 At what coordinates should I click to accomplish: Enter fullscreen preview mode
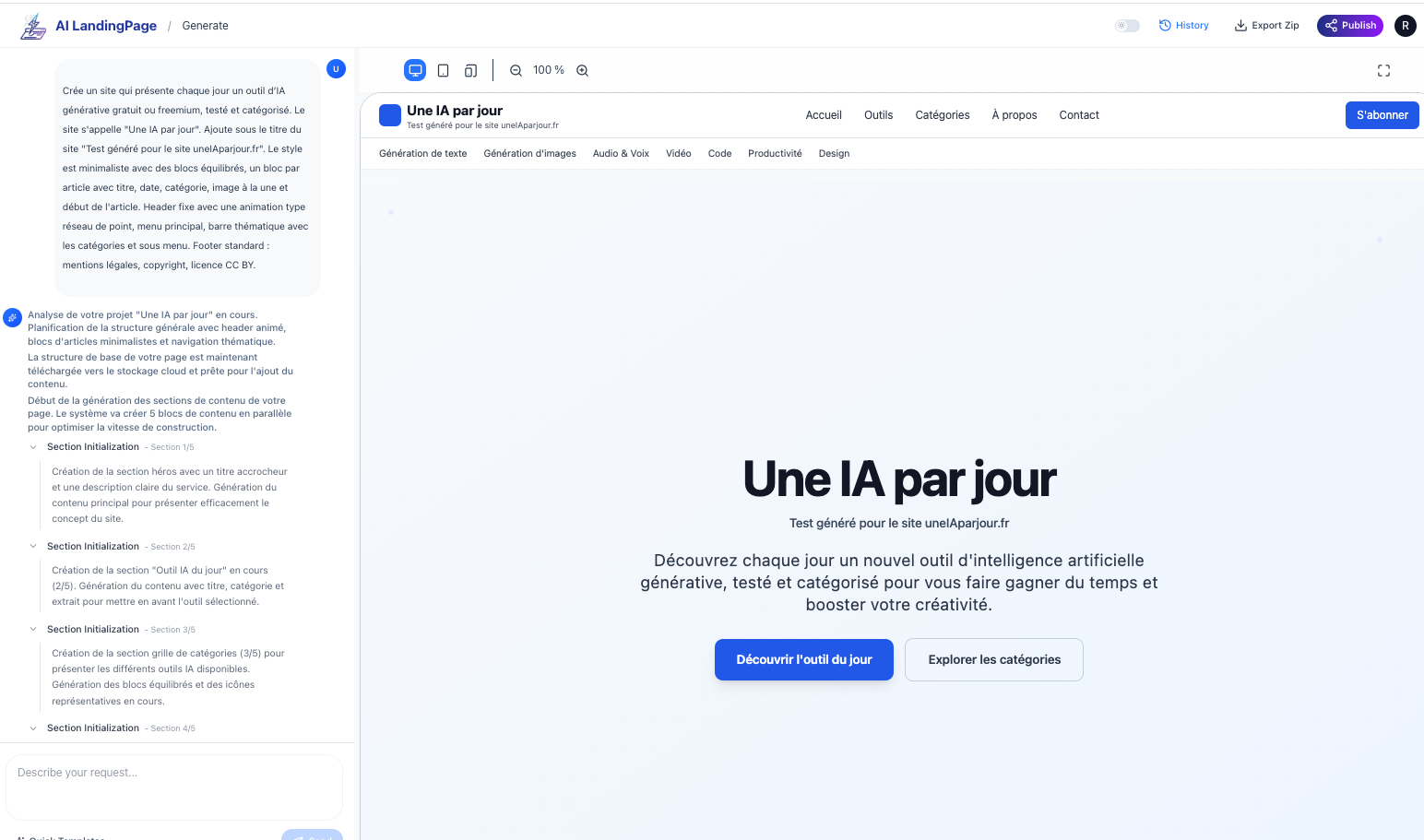[1383, 70]
